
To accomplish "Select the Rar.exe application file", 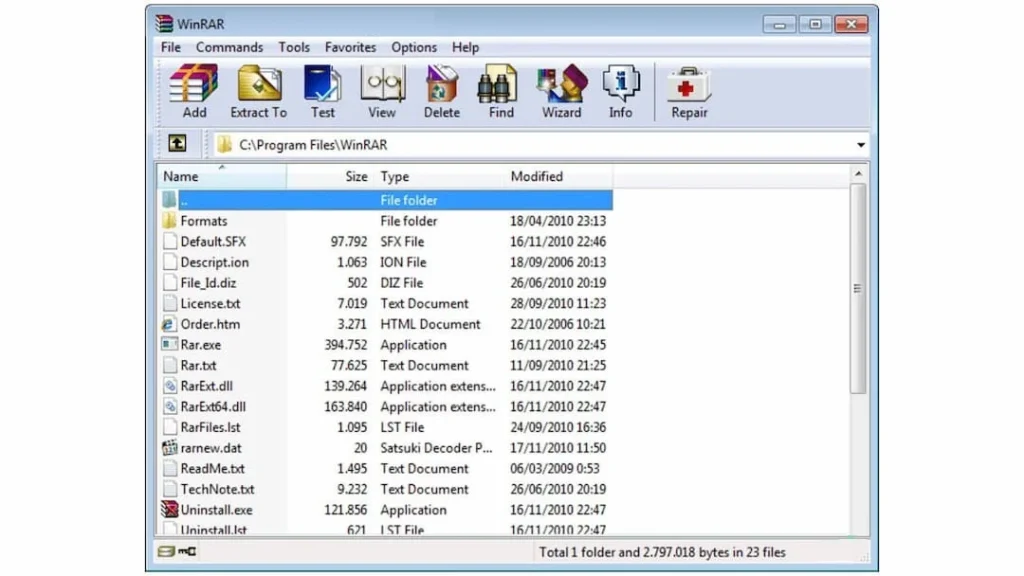I will coord(201,344).
